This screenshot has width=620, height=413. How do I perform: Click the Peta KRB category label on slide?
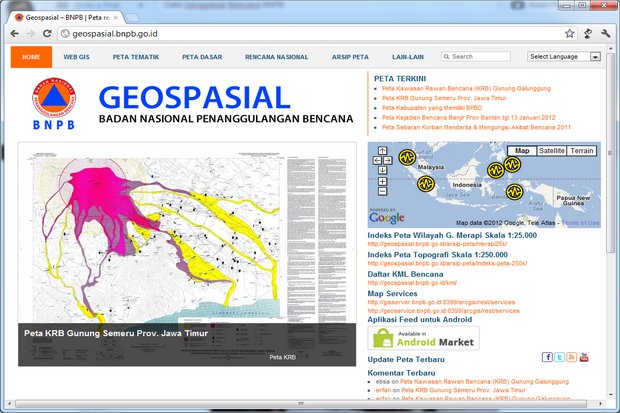(283, 357)
